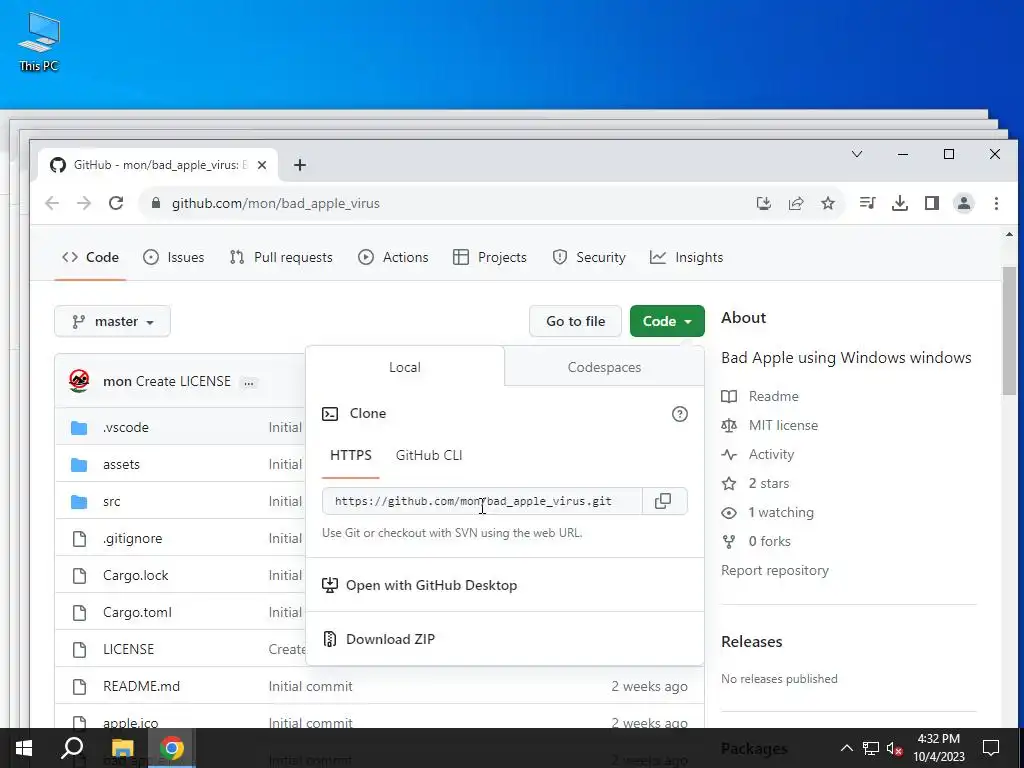Click the page vertical scrollbar thumb
Screen dimensions: 1024x768
(x=1009, y=330)
